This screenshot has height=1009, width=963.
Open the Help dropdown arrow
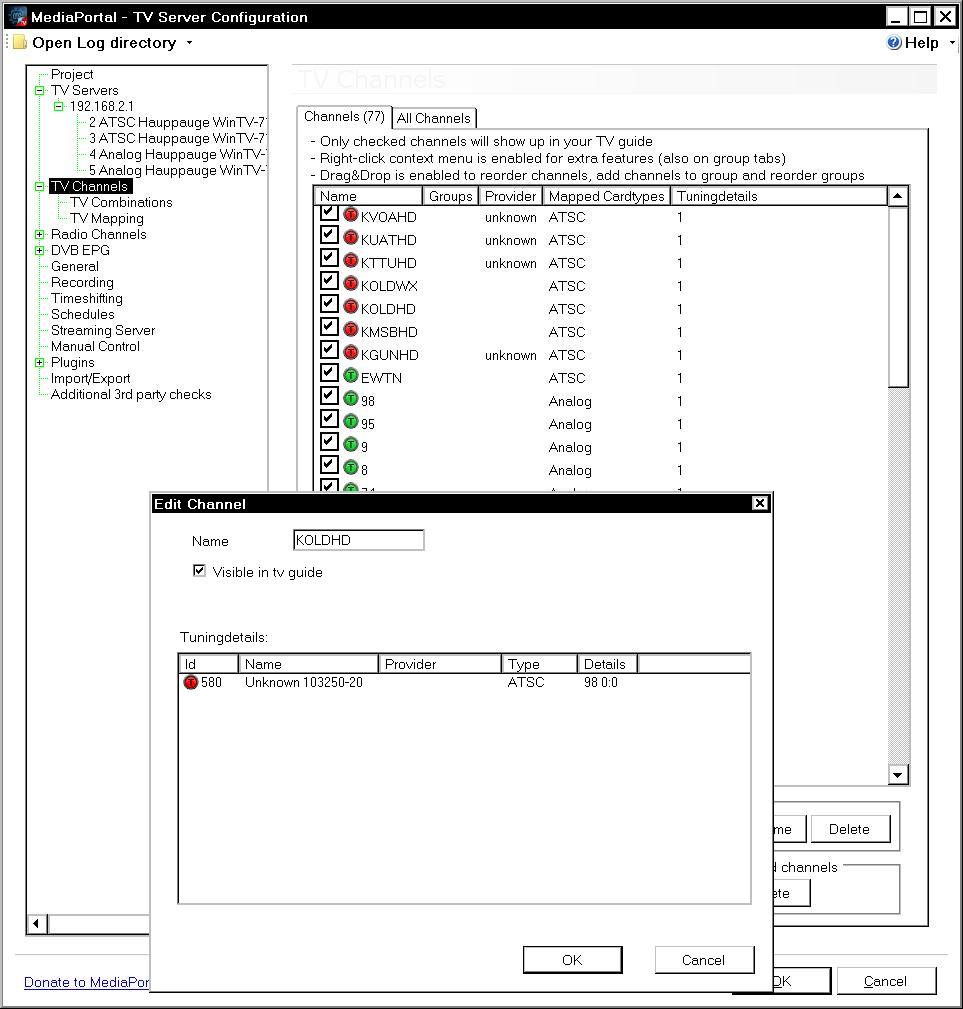[x=951, y=43]
